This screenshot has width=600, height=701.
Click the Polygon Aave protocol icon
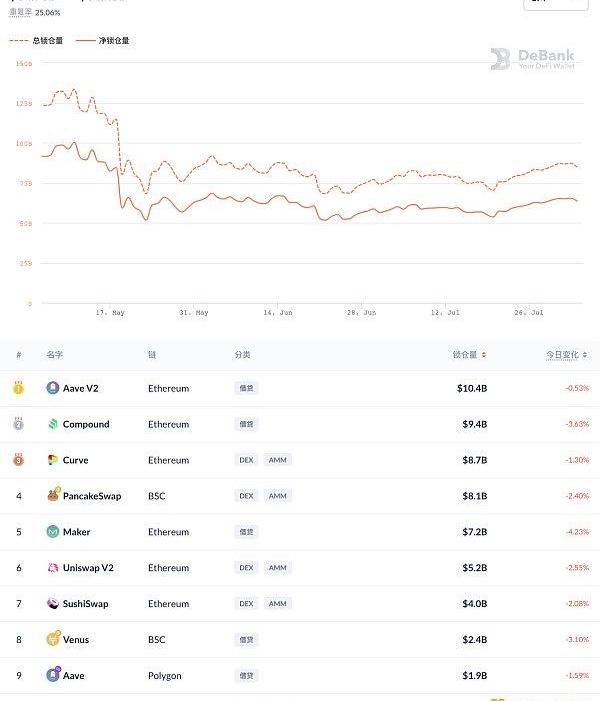53,676
